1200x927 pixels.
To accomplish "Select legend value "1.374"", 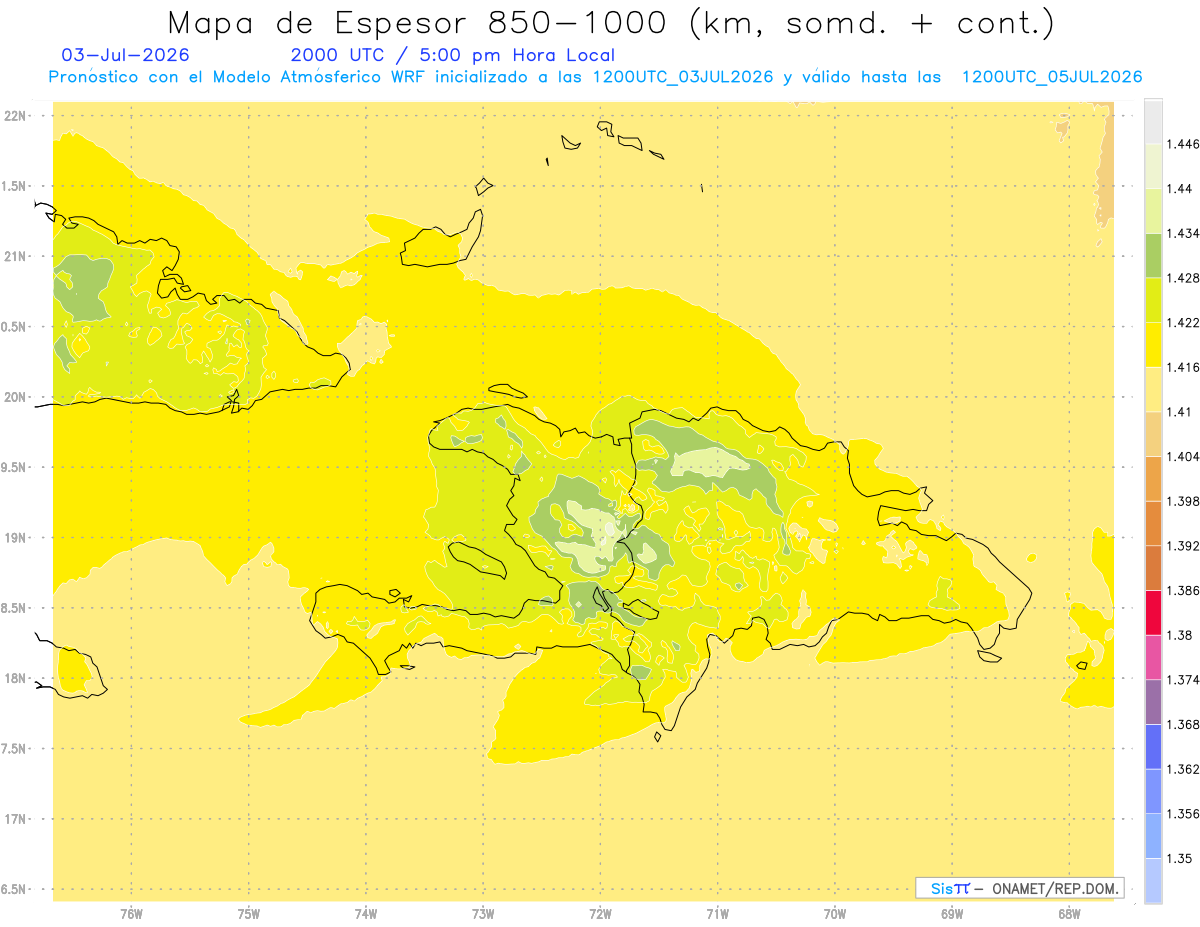I will [x=1183, y=680].
